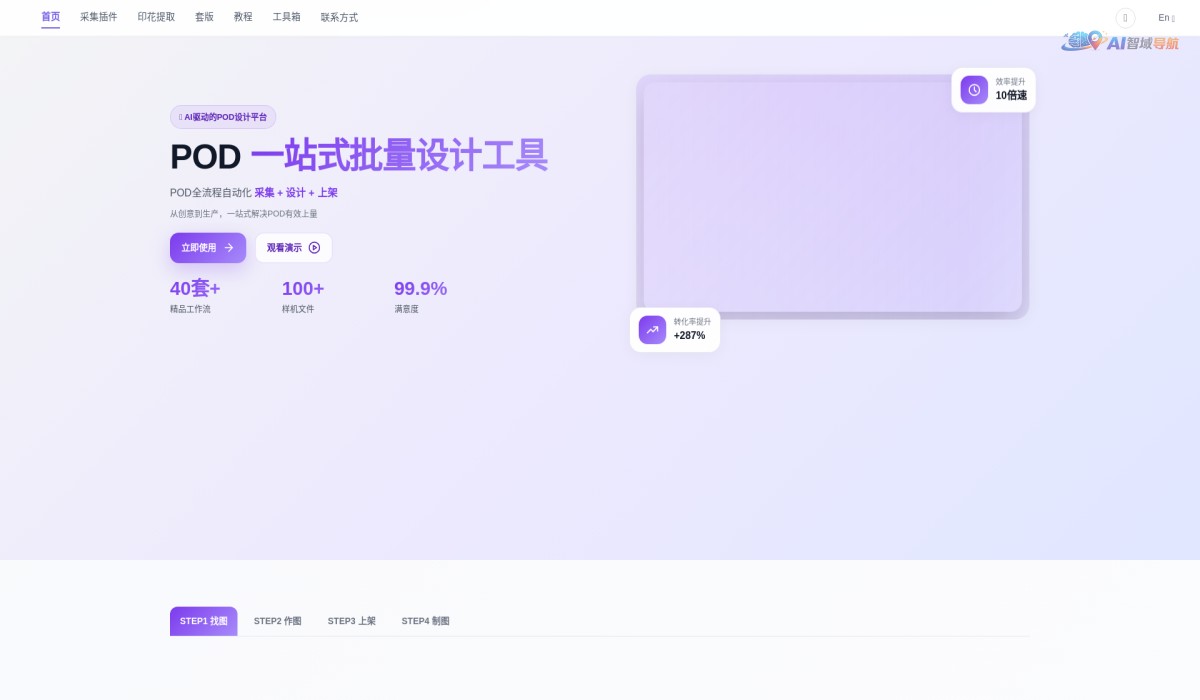Visit the 教程 page

pyautogui.click(x=242, y=17)
